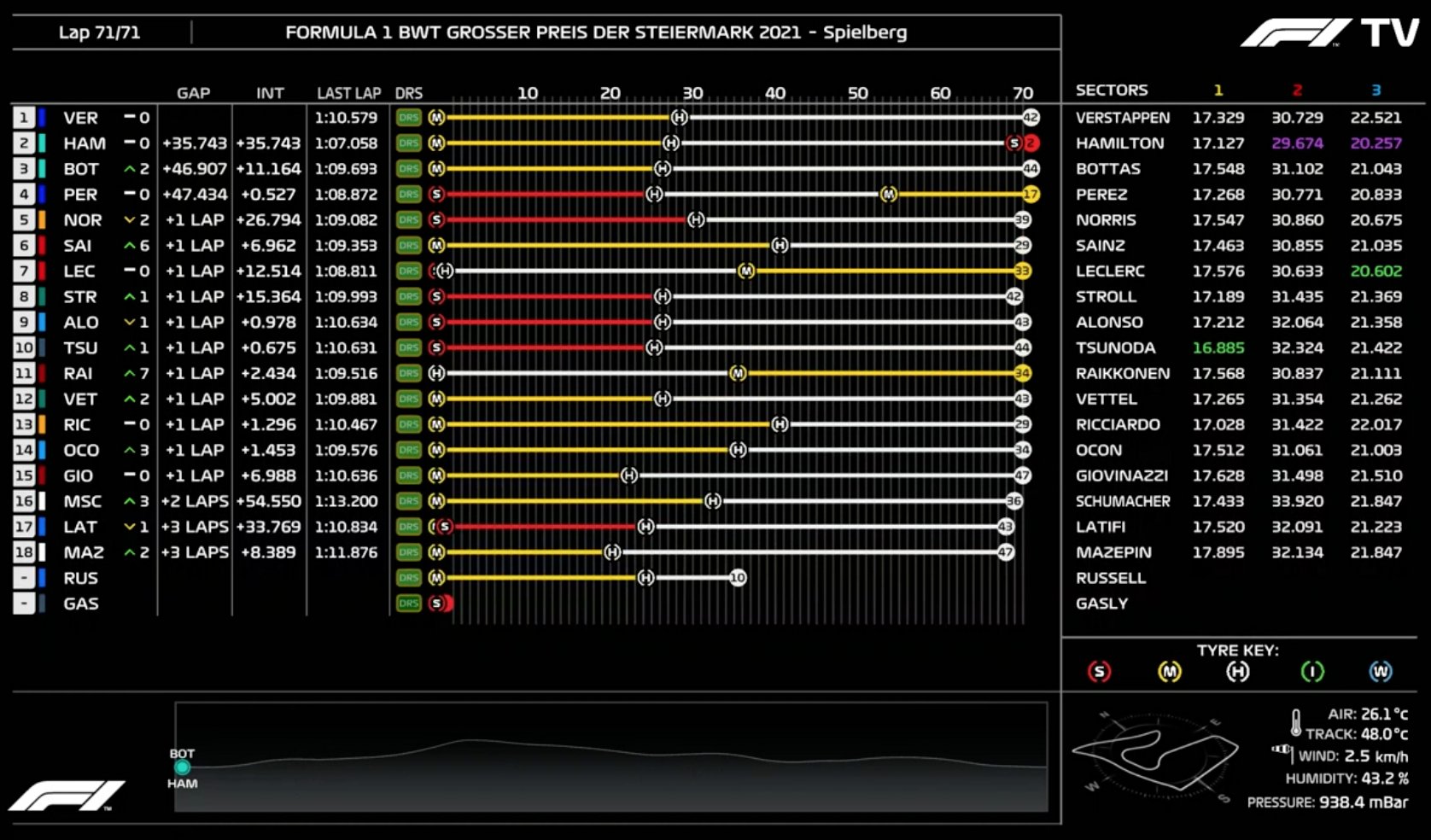Click the Grosser Preis der Steiermark race title
This screenshot has height=840, width=1431.
[x=596, y=32]
